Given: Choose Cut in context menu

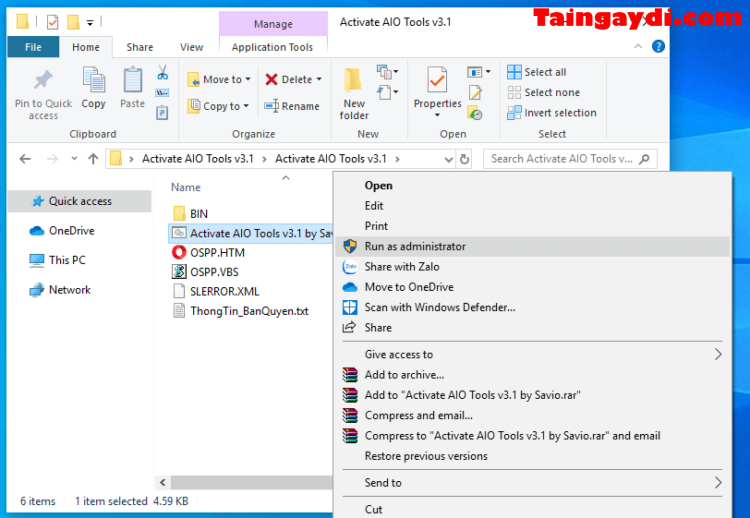Looking at the screenshot, I should [x=533, y=509].
